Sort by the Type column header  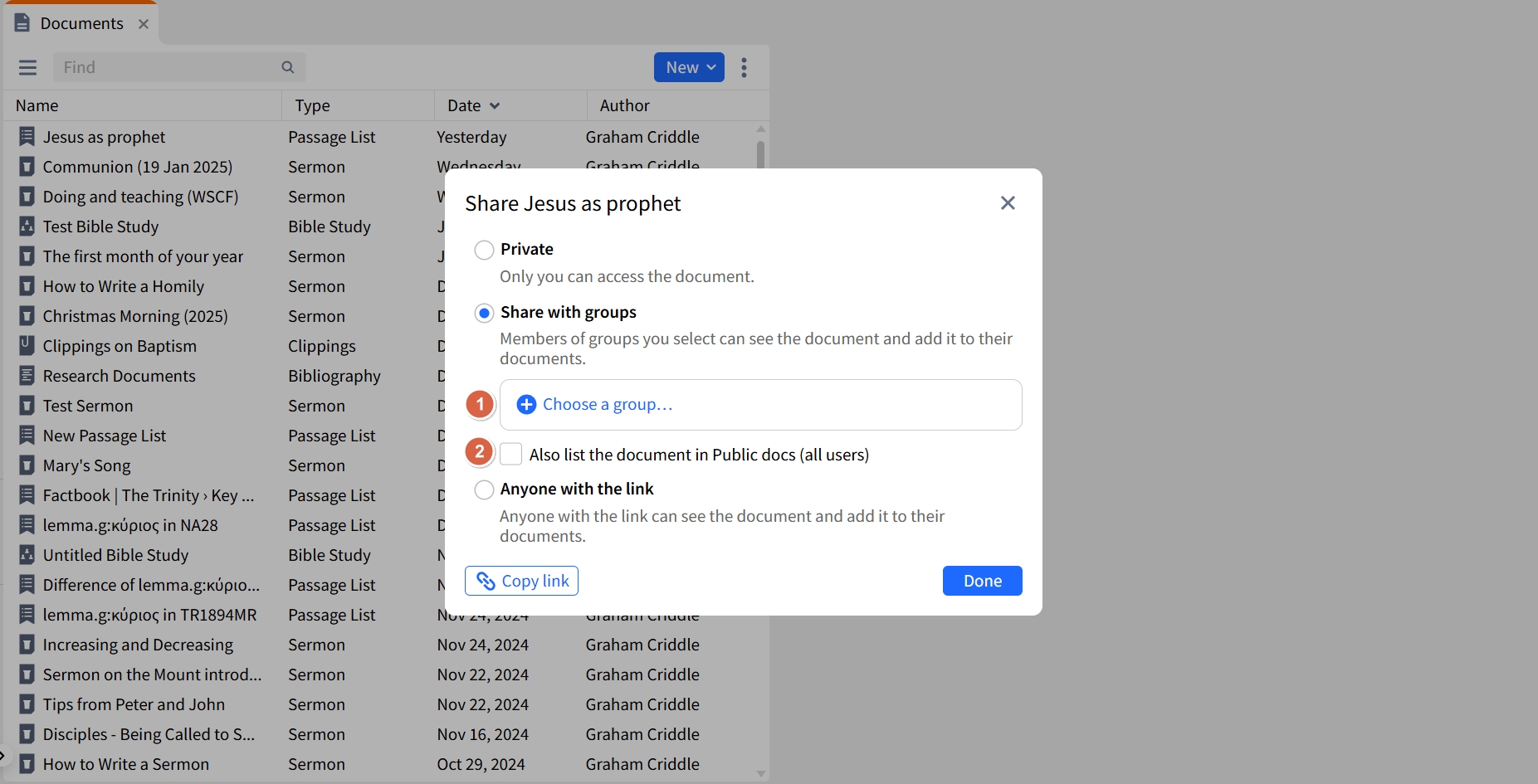pyautogui.click(x=312, y=105)
